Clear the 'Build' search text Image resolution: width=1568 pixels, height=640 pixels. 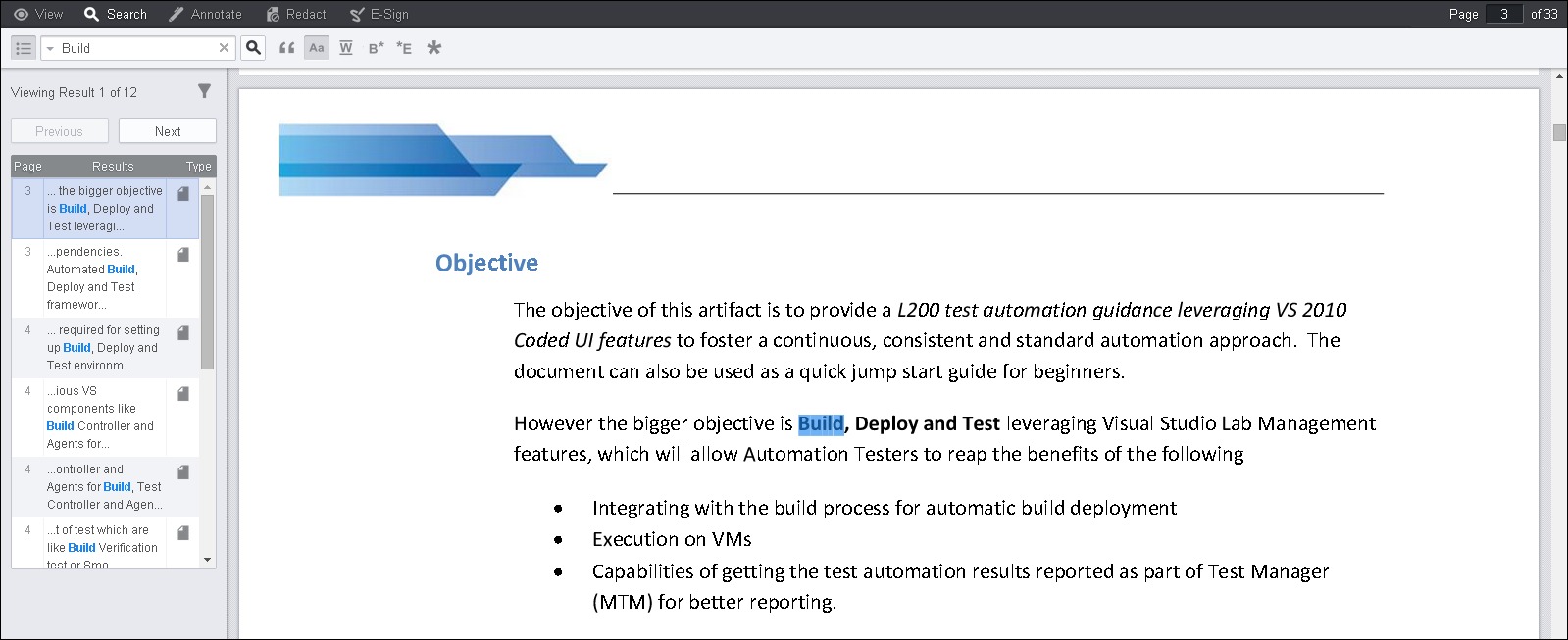224,48
